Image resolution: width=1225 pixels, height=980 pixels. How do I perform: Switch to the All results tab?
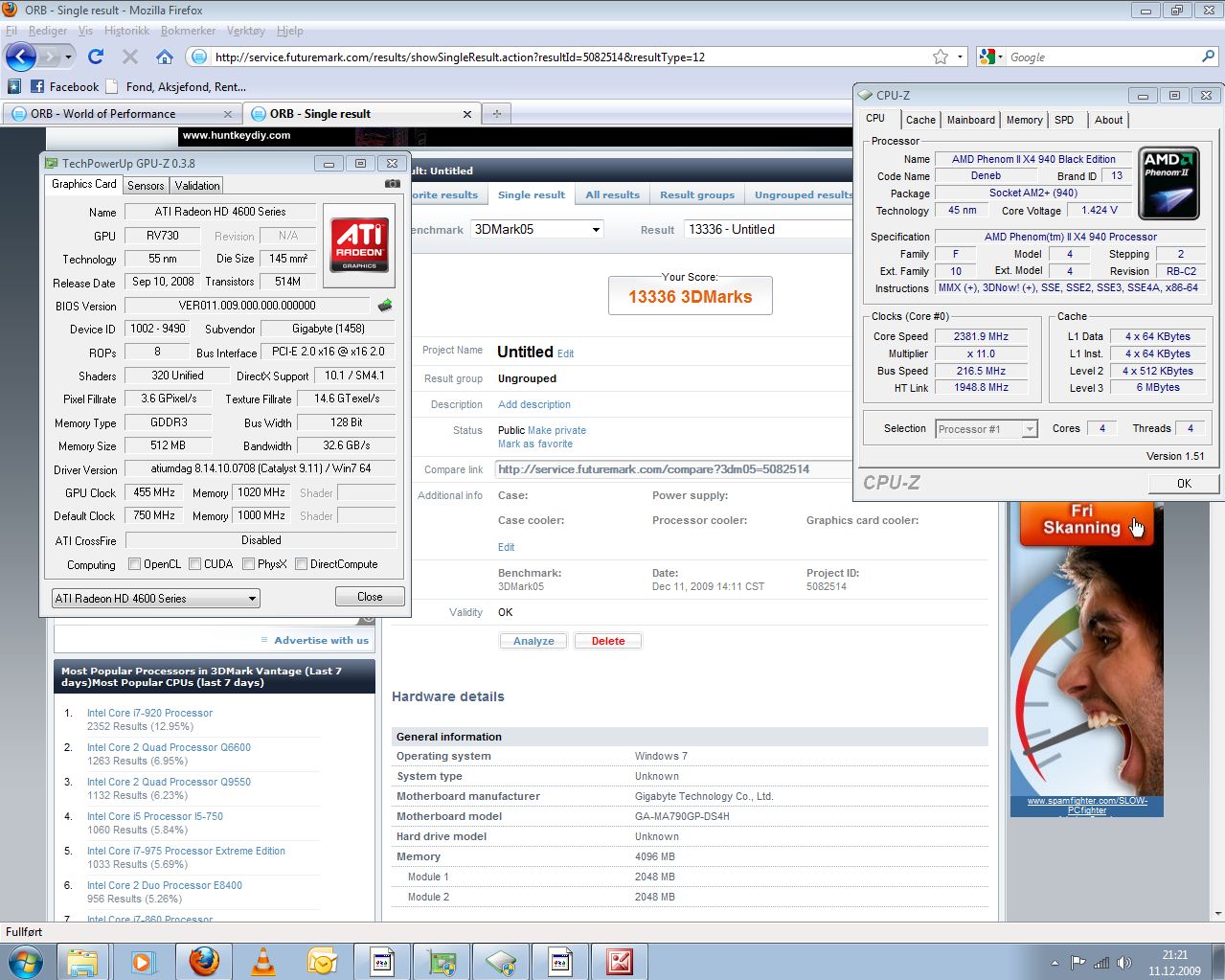(x=612, y=194)
